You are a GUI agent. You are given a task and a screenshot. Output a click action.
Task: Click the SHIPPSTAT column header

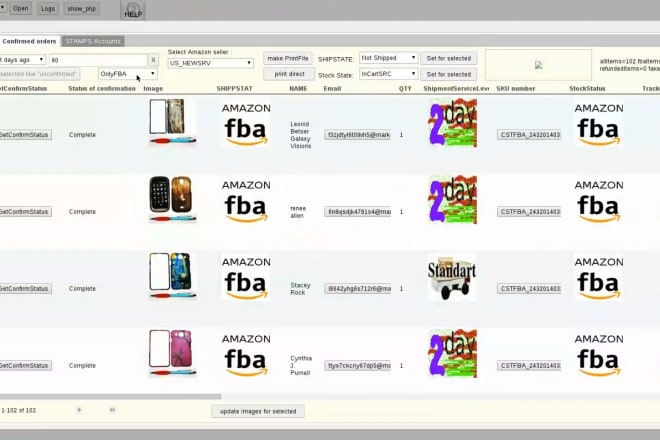coord(234,88)
